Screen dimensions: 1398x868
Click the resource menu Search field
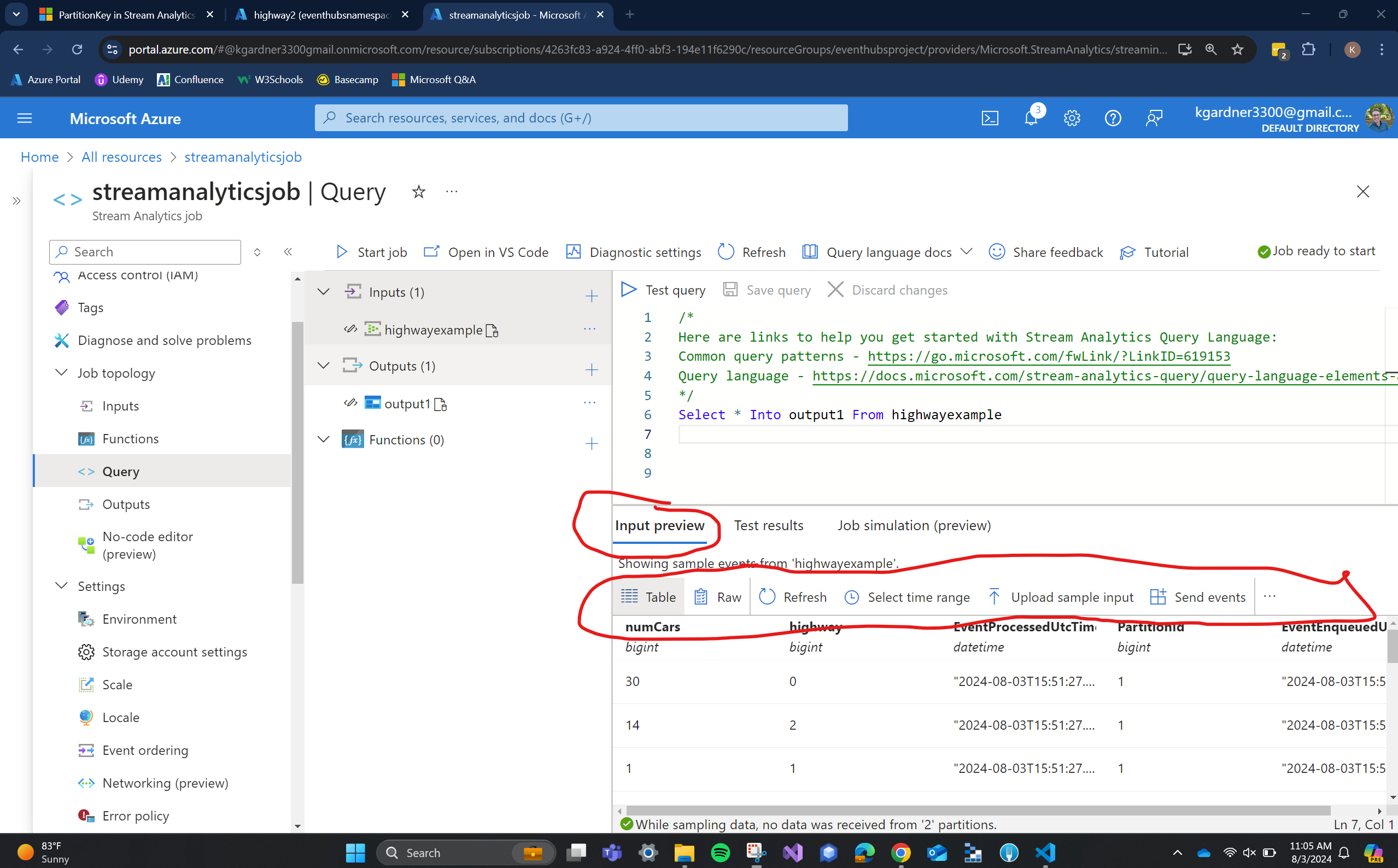pos(145,252)
